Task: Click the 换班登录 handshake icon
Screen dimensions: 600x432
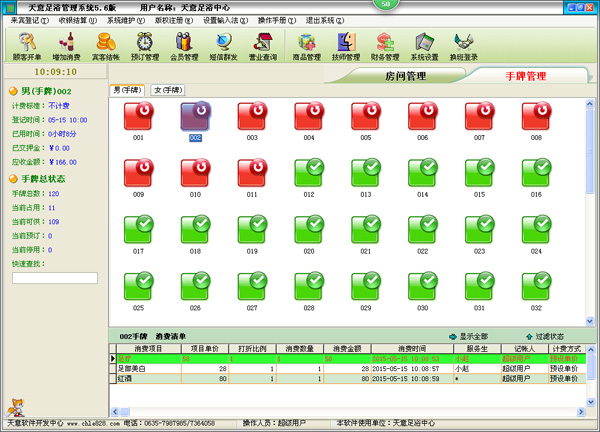Action: click(464, 46)
